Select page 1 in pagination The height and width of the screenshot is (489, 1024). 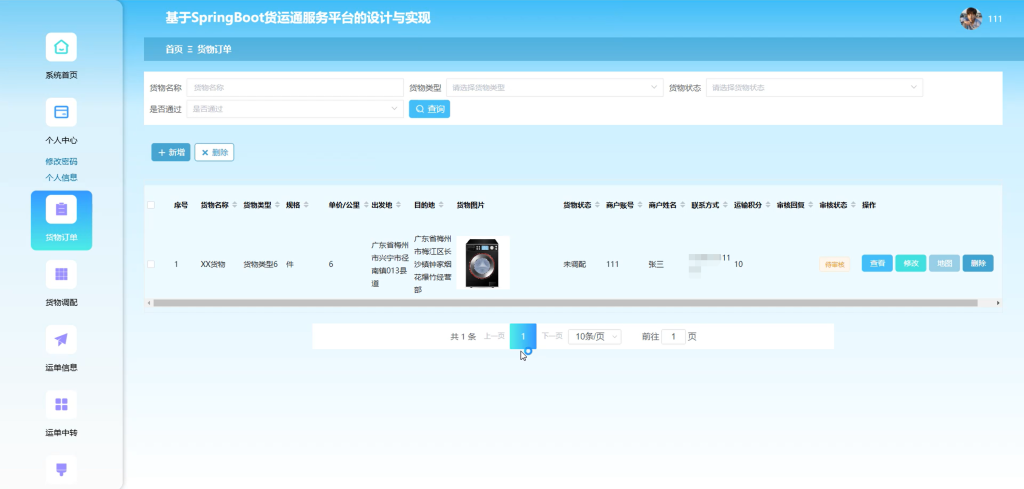[523, 336]
